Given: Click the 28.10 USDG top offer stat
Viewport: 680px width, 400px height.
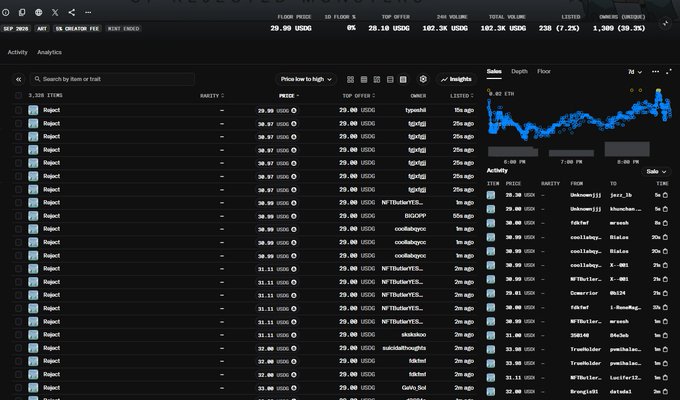Looking at the screenshot, I should [389, 28].
